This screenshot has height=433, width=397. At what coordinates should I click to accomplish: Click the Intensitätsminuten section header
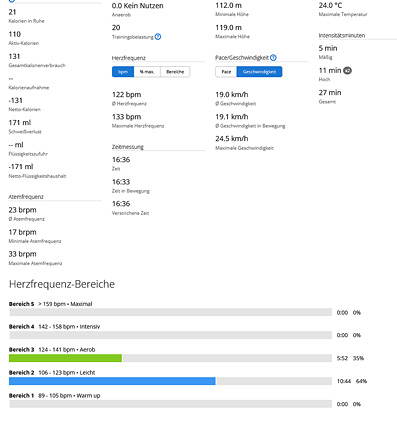coord(342,35)
